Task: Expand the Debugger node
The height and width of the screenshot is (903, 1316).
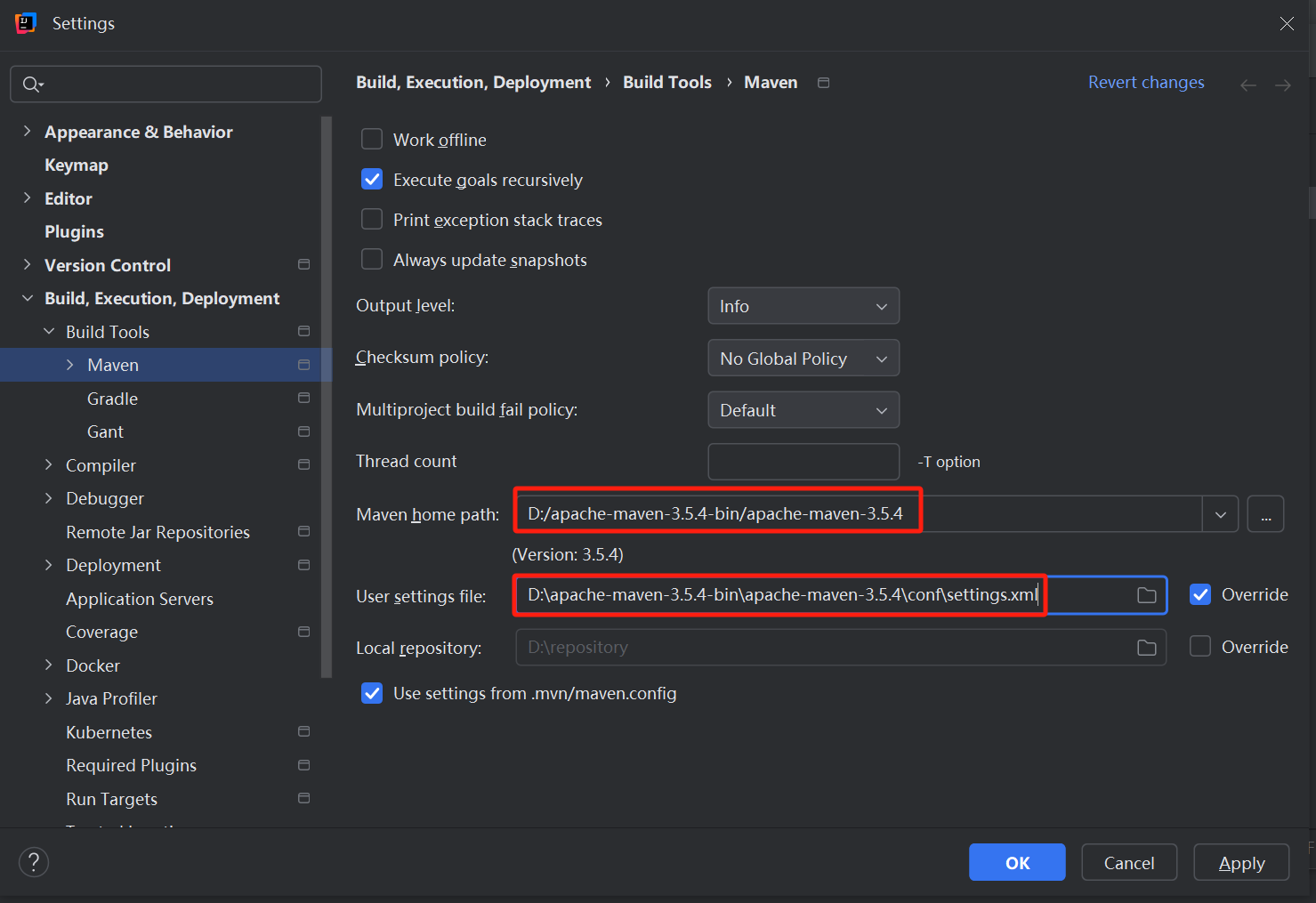Action: 49,498
